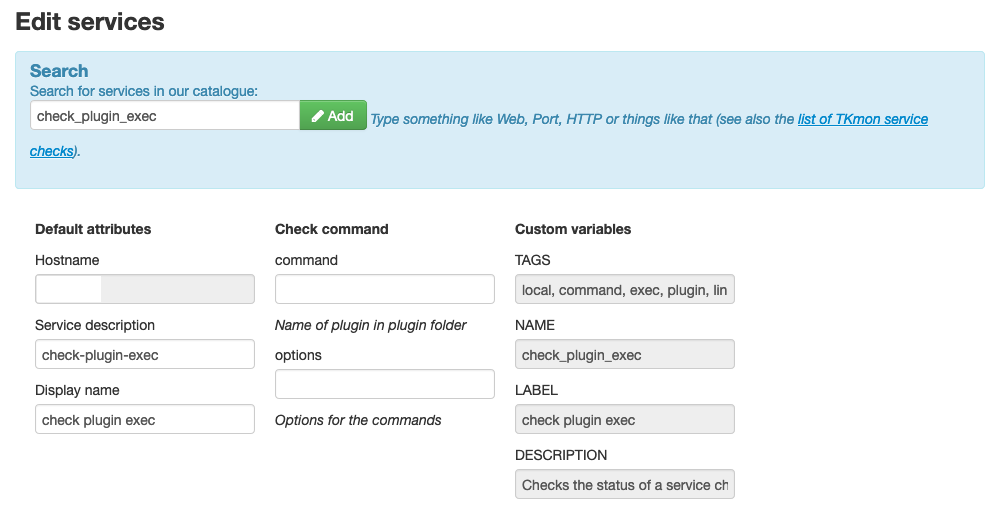The width and height of the screenshot is (1000, 527).
Task: Click 'Name of plugin in plugin folder' hint
Action: 371,325
